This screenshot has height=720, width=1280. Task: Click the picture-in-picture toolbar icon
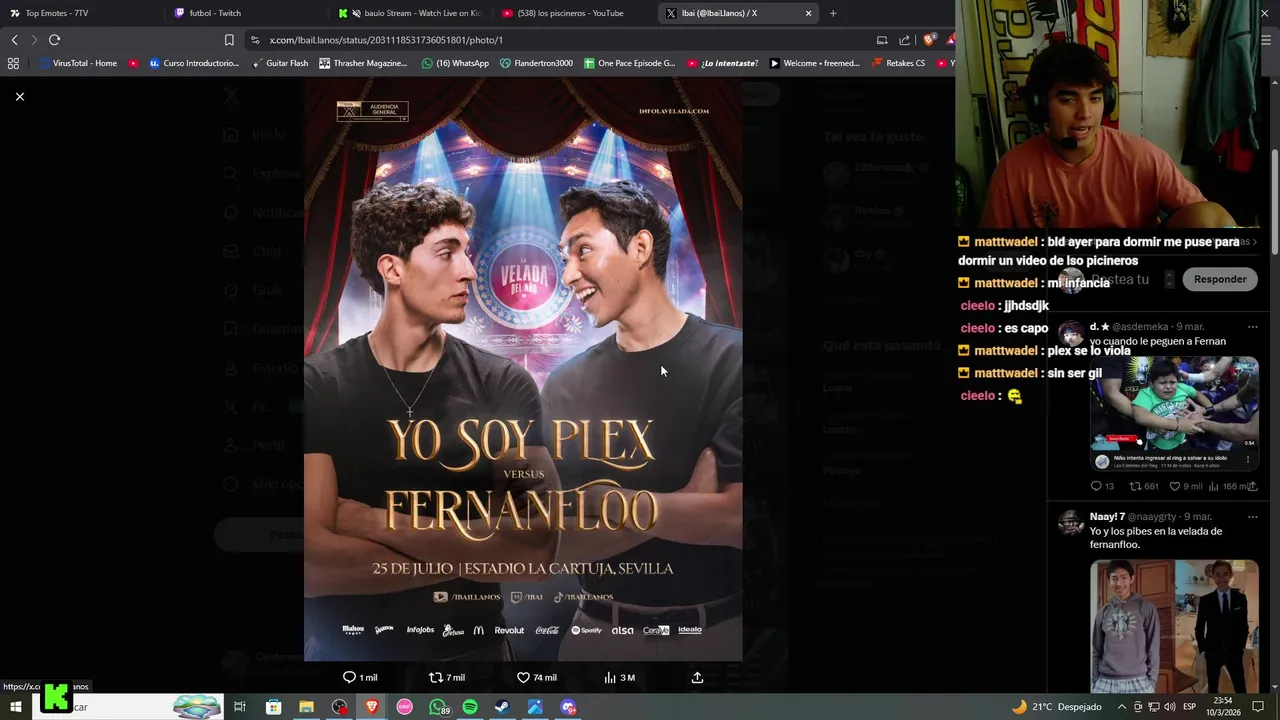tap(882, 40)
